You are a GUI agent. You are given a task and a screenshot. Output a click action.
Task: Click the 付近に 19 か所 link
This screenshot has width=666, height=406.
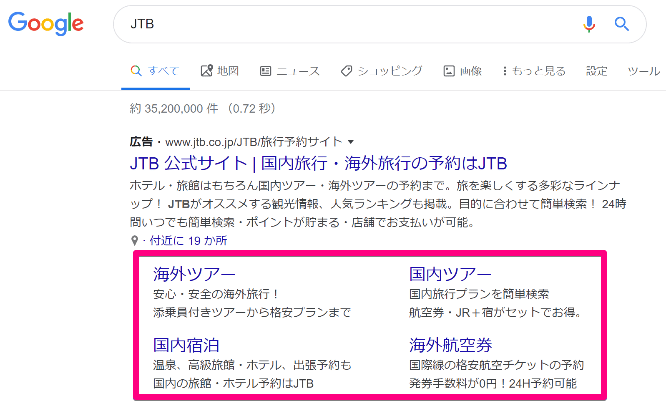(x=188, y=241)
